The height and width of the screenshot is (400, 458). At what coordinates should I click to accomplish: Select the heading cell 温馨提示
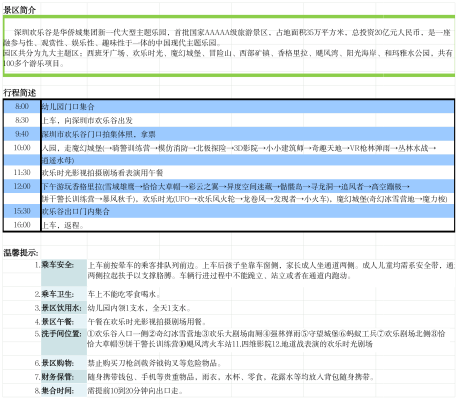(x=21, y=253)
